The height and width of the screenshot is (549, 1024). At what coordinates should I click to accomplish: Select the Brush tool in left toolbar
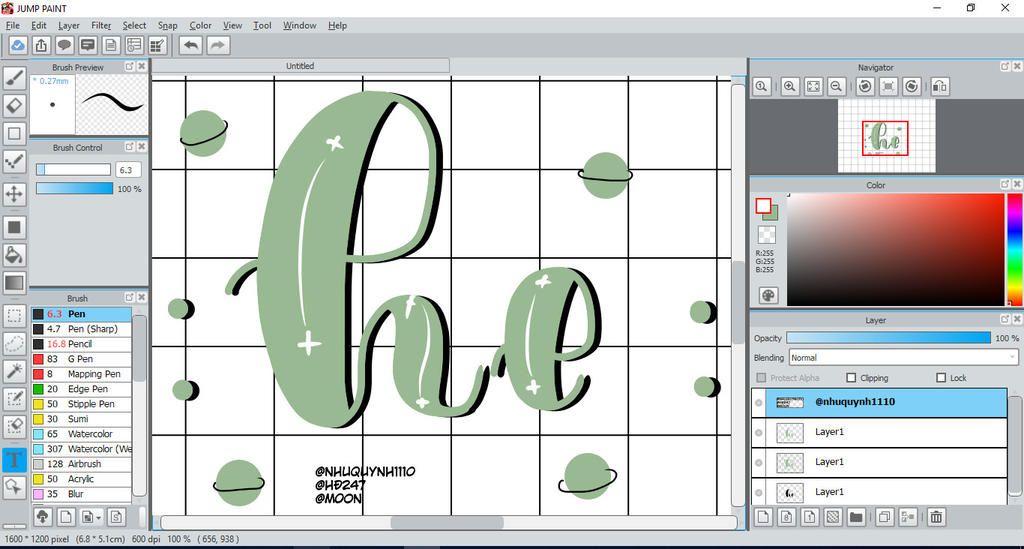(14, 78)
